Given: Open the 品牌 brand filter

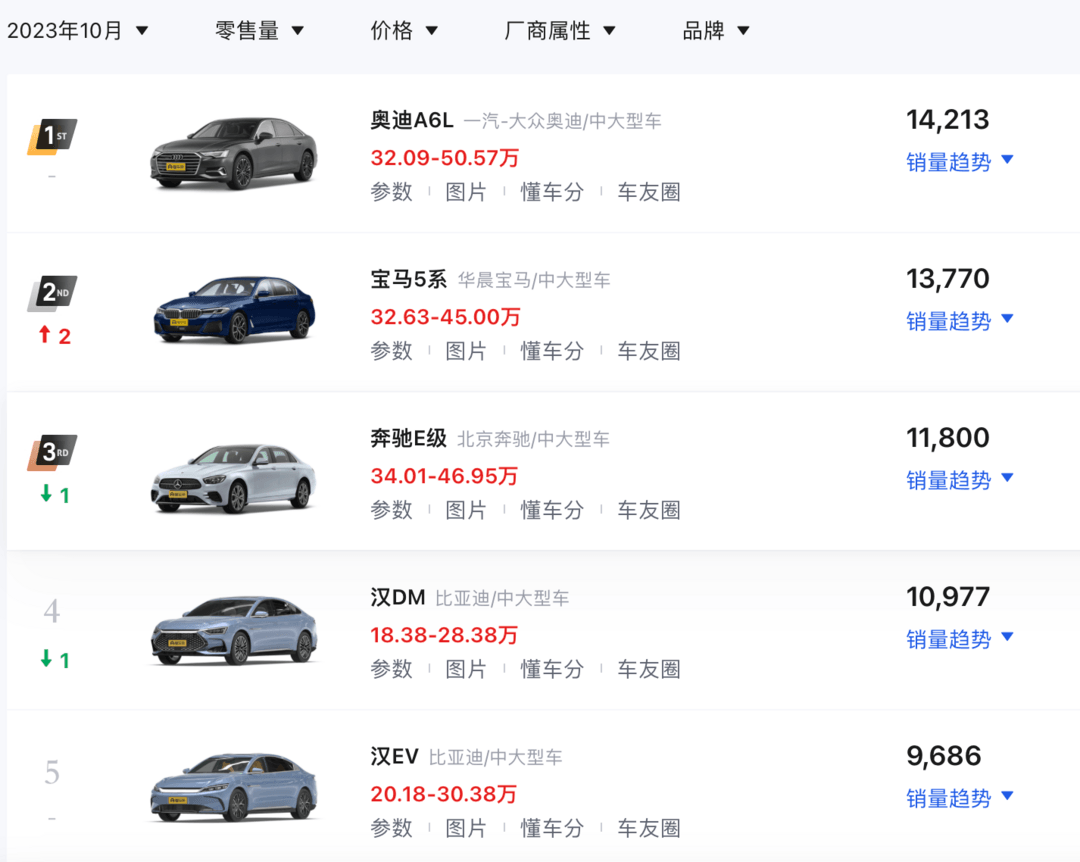Looking at the screenshot, I should [716, 30].
